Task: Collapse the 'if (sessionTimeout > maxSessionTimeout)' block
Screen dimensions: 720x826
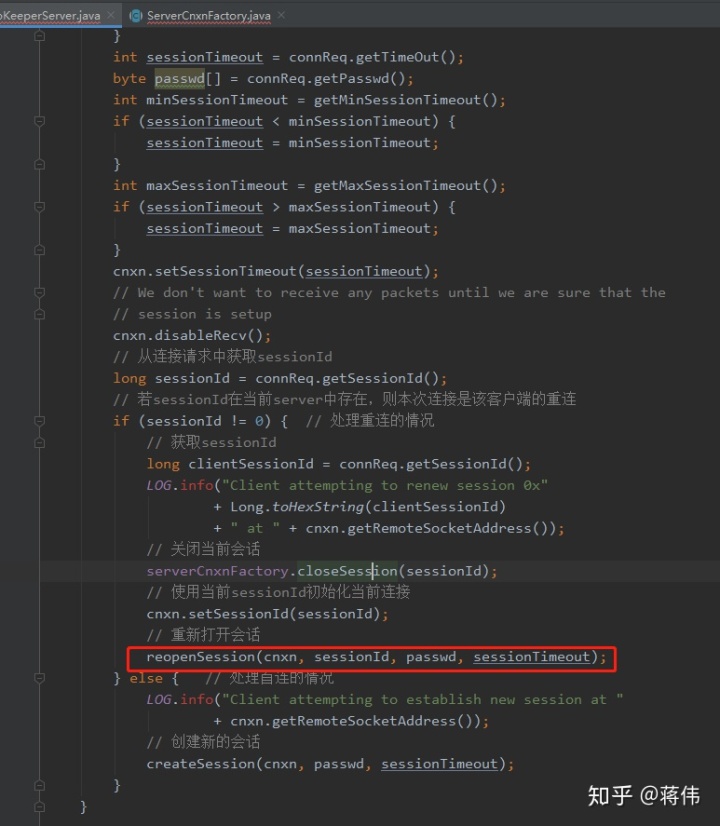Action: [40, 207]
